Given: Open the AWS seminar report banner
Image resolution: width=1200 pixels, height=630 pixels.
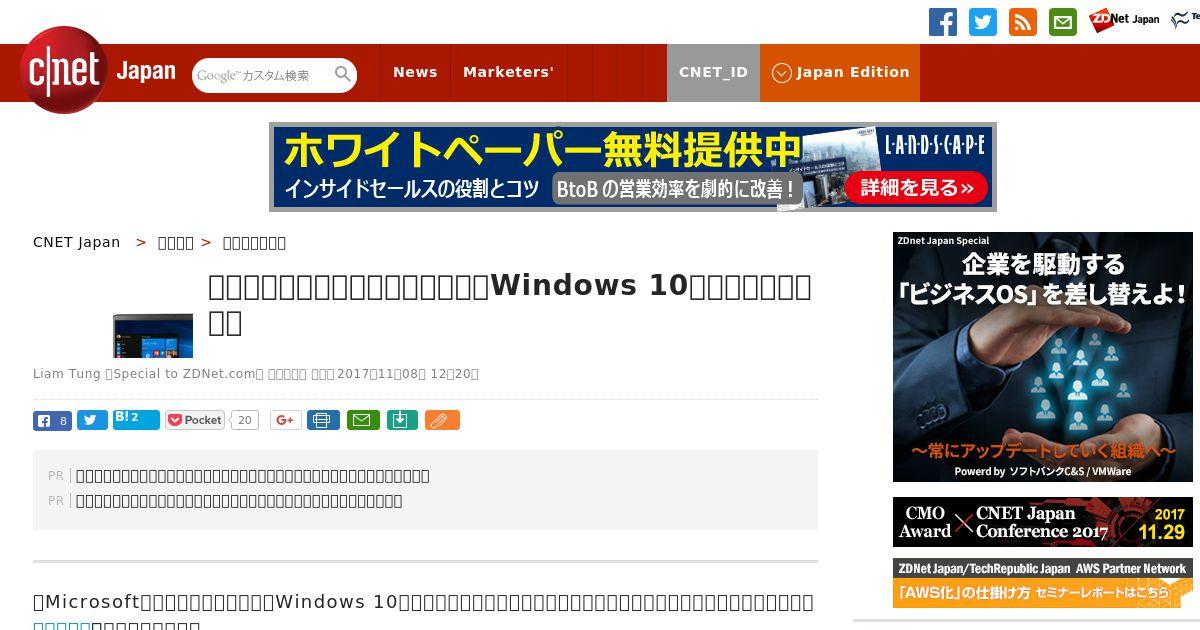Looking at the screenshot, I should click(x=1043, y=583).
